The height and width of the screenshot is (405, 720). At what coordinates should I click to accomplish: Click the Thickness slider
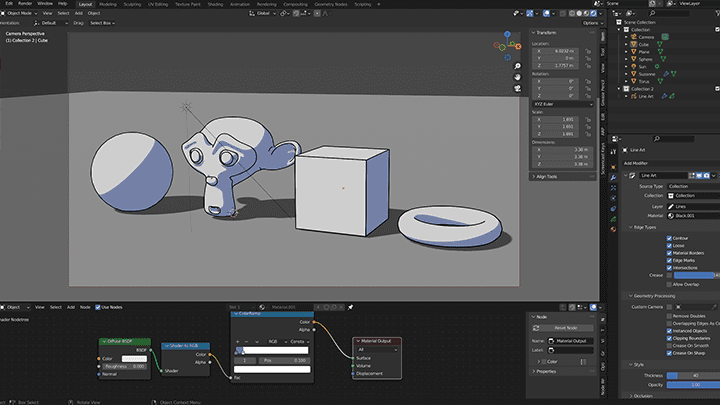point(693,376)
